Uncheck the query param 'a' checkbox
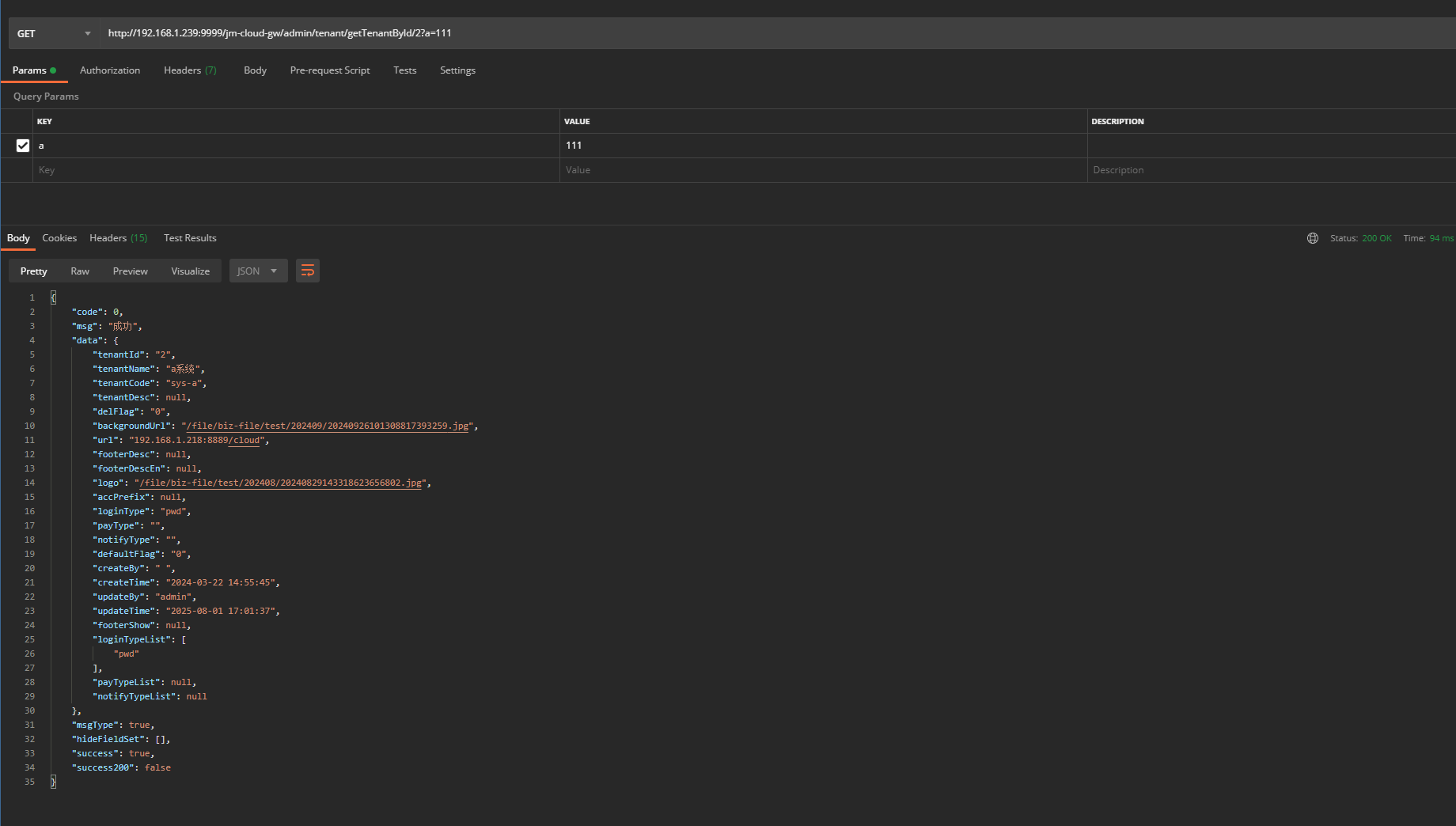The width and height of the screenshot is (1456, 826). click(x=23, y=146)
